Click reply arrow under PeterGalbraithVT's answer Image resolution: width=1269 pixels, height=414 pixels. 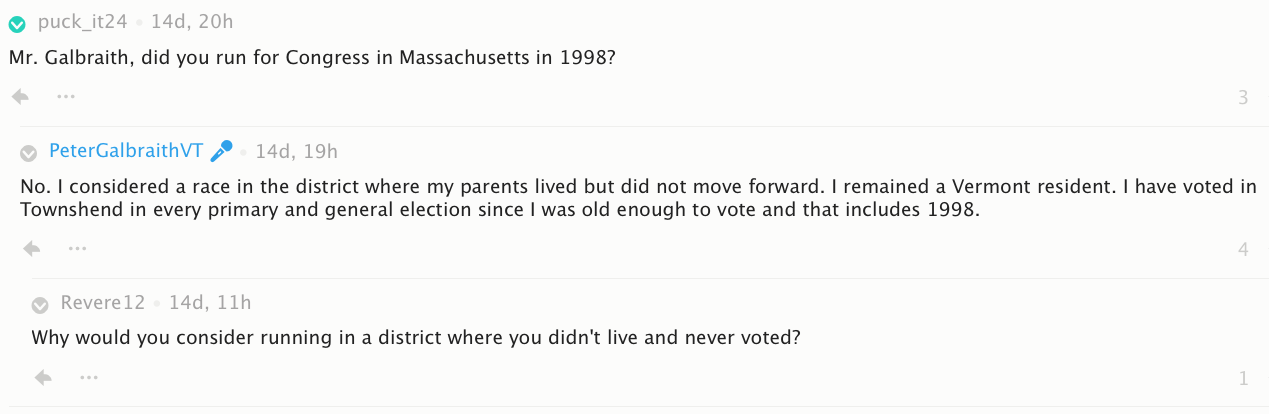(x=31, y=248)
